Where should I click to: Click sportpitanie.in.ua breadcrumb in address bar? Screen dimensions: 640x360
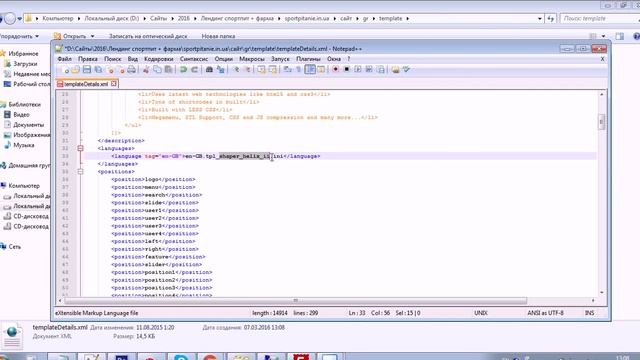tap(307, 19)
